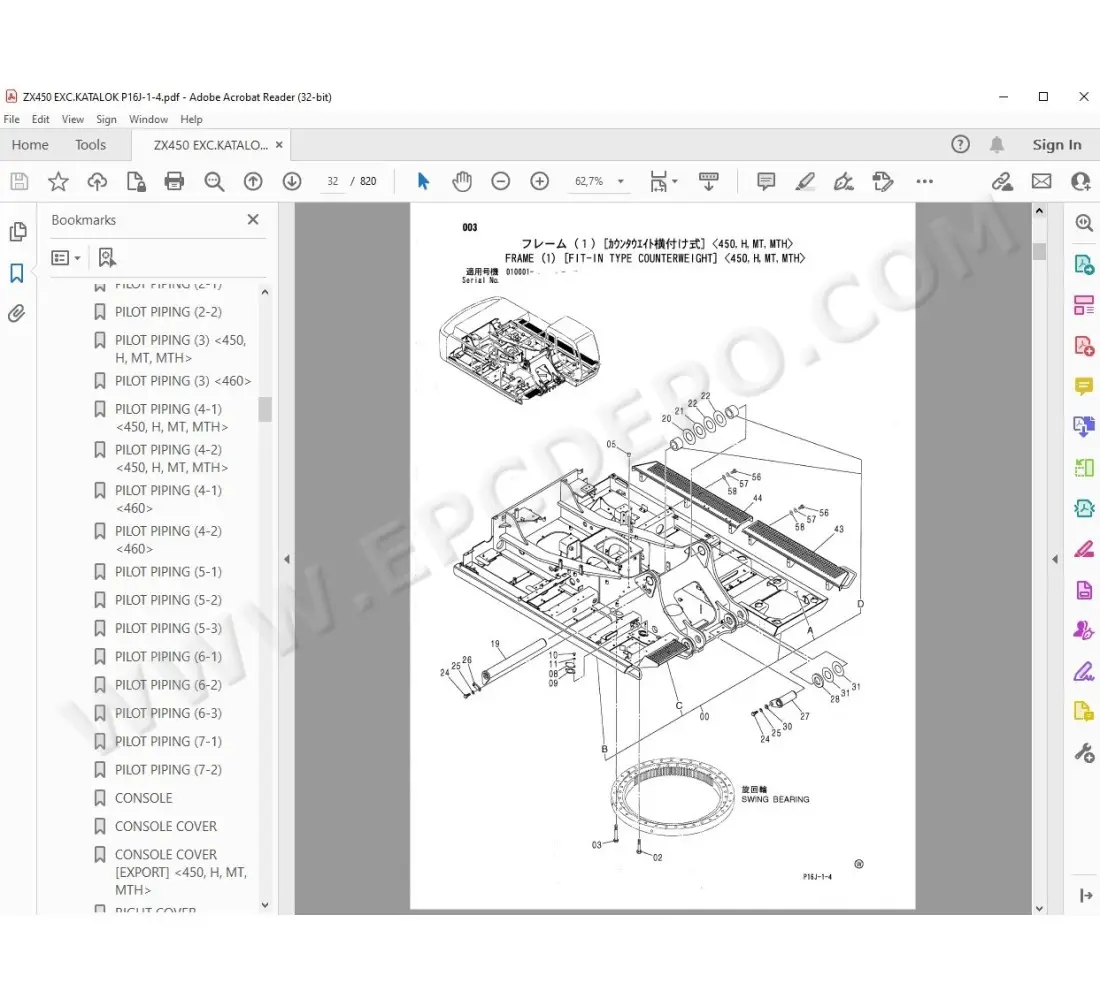Click the bookmarks list scrollbar thumb

(x=264, y=409)
